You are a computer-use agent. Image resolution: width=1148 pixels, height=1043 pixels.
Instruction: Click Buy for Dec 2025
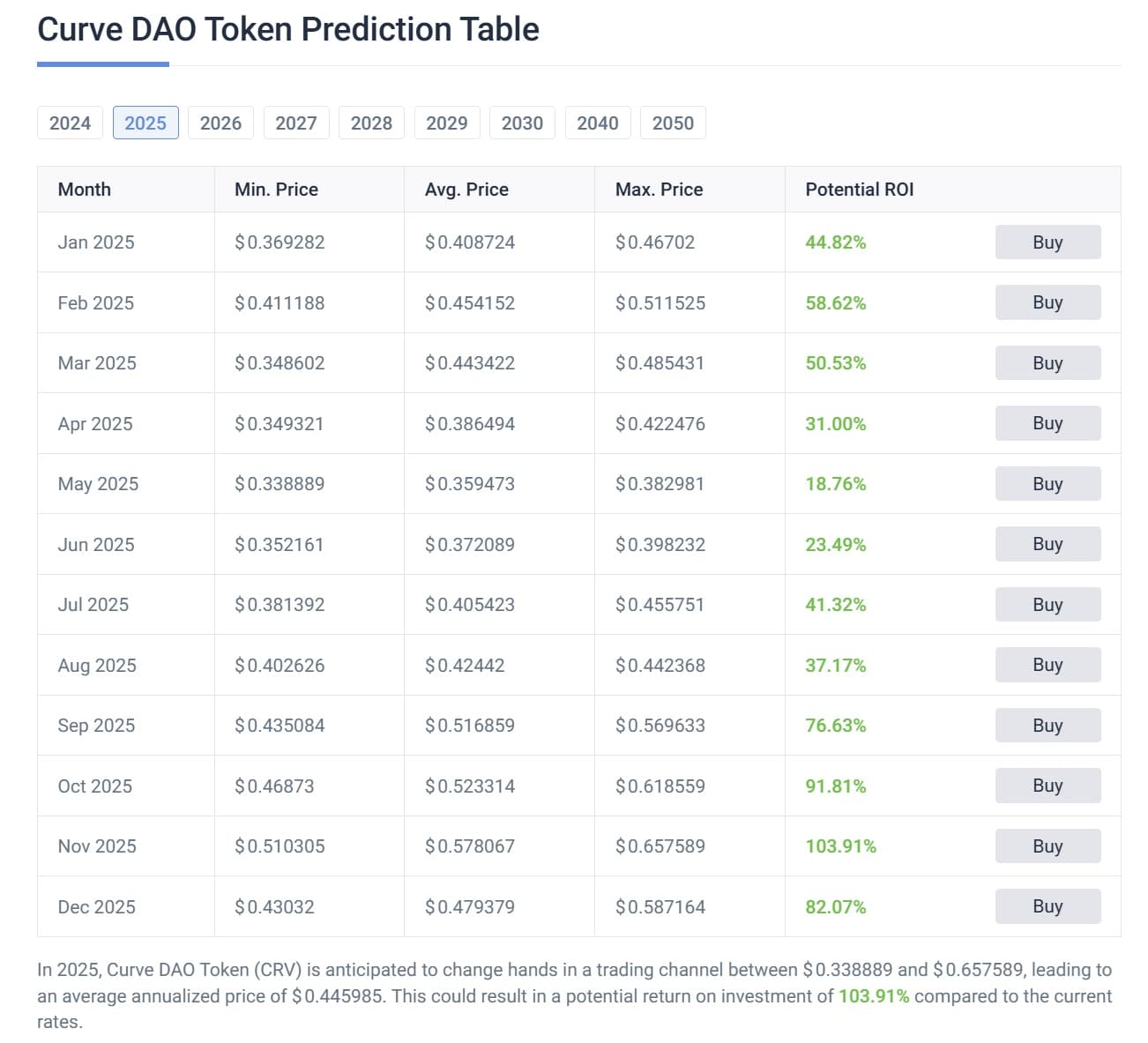(1047, 906)
